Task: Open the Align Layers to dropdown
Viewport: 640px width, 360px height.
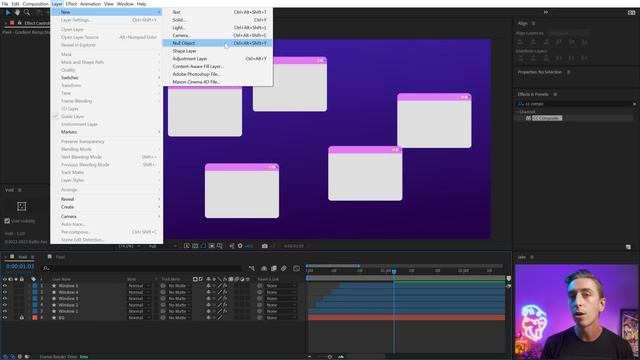Action: pyautogui.click(x=569, y=33)
